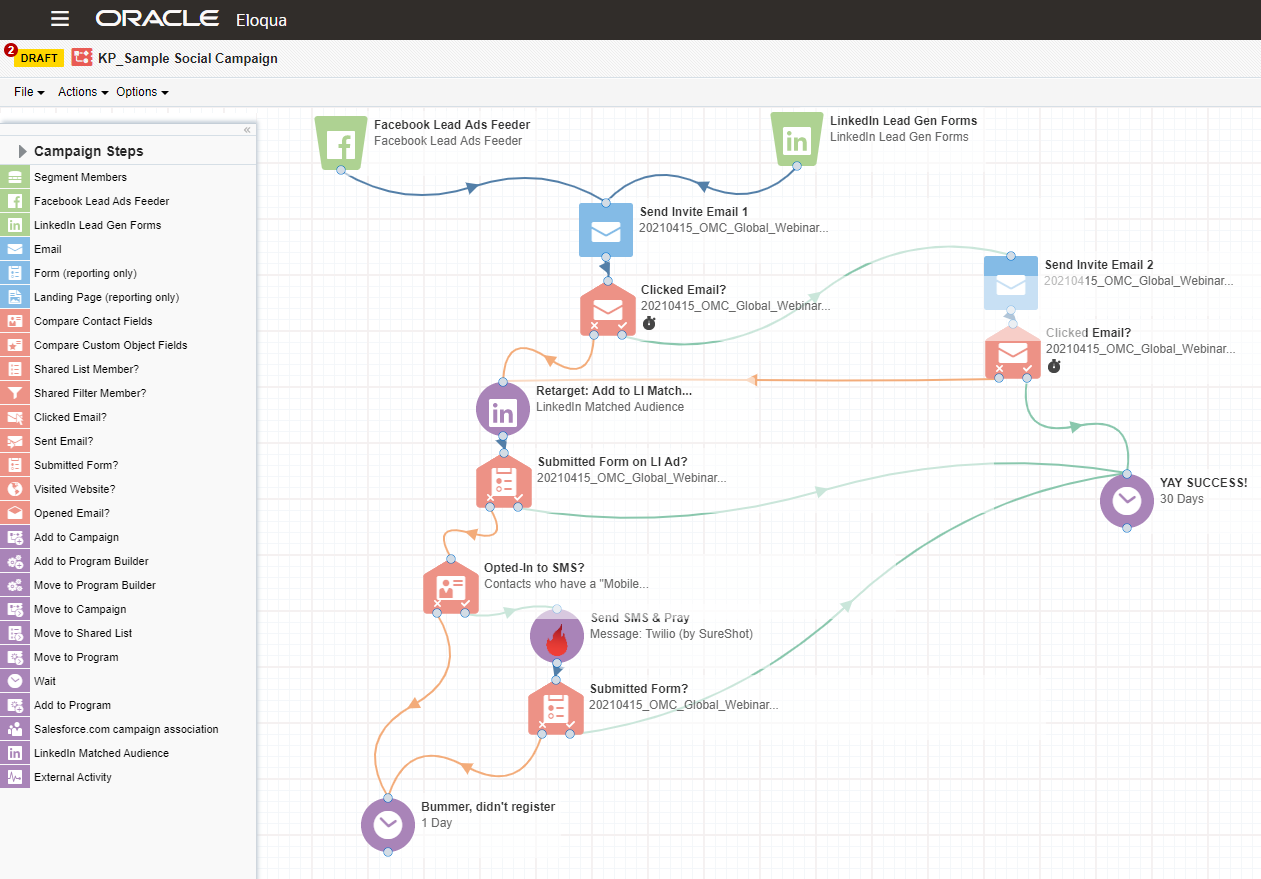This screenshot has width=1261, height=879.
Task: Select YAY SUCCESS! wait node
Action: [x=1127, y=500]
